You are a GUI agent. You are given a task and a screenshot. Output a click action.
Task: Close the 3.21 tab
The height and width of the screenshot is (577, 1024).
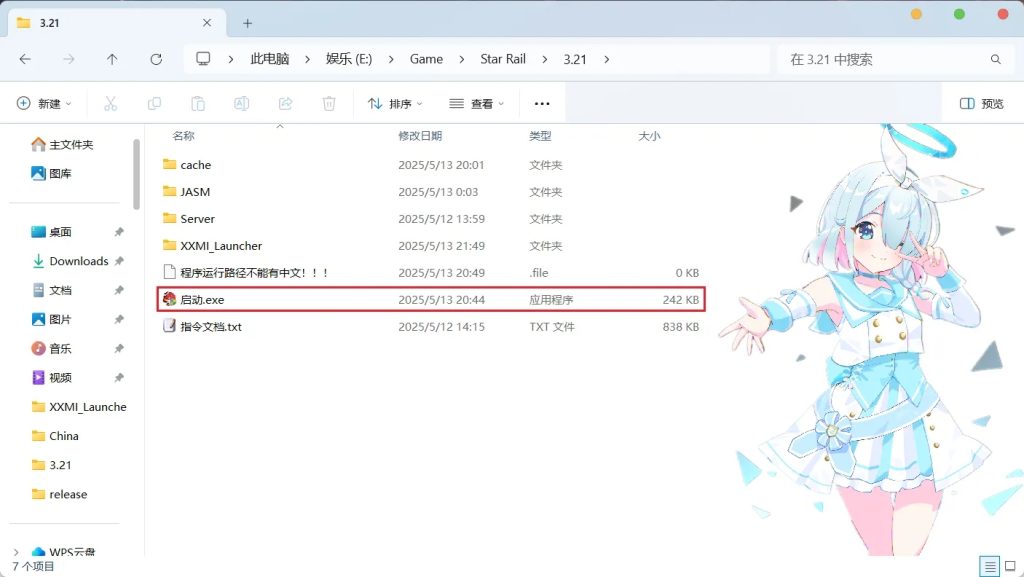coord(207,23)
